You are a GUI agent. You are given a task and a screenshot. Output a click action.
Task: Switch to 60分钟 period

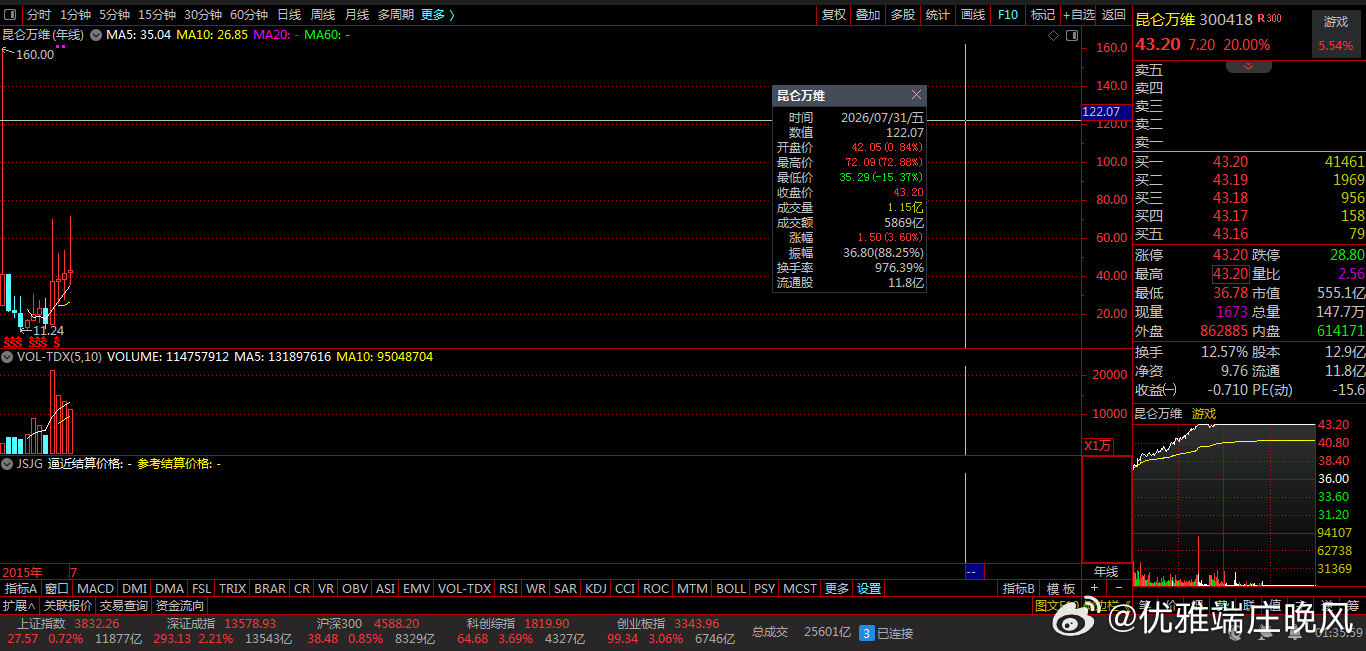249,15
